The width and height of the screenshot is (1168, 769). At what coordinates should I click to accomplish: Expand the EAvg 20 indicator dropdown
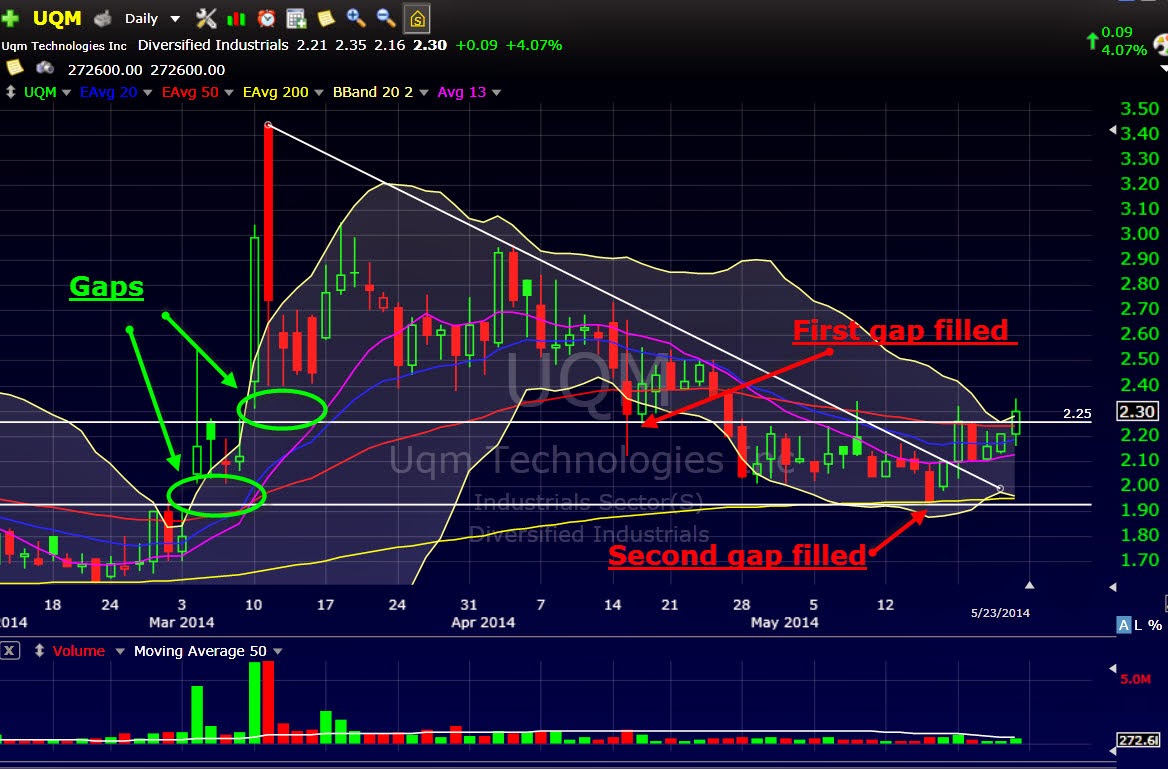(x=147, y=92)
